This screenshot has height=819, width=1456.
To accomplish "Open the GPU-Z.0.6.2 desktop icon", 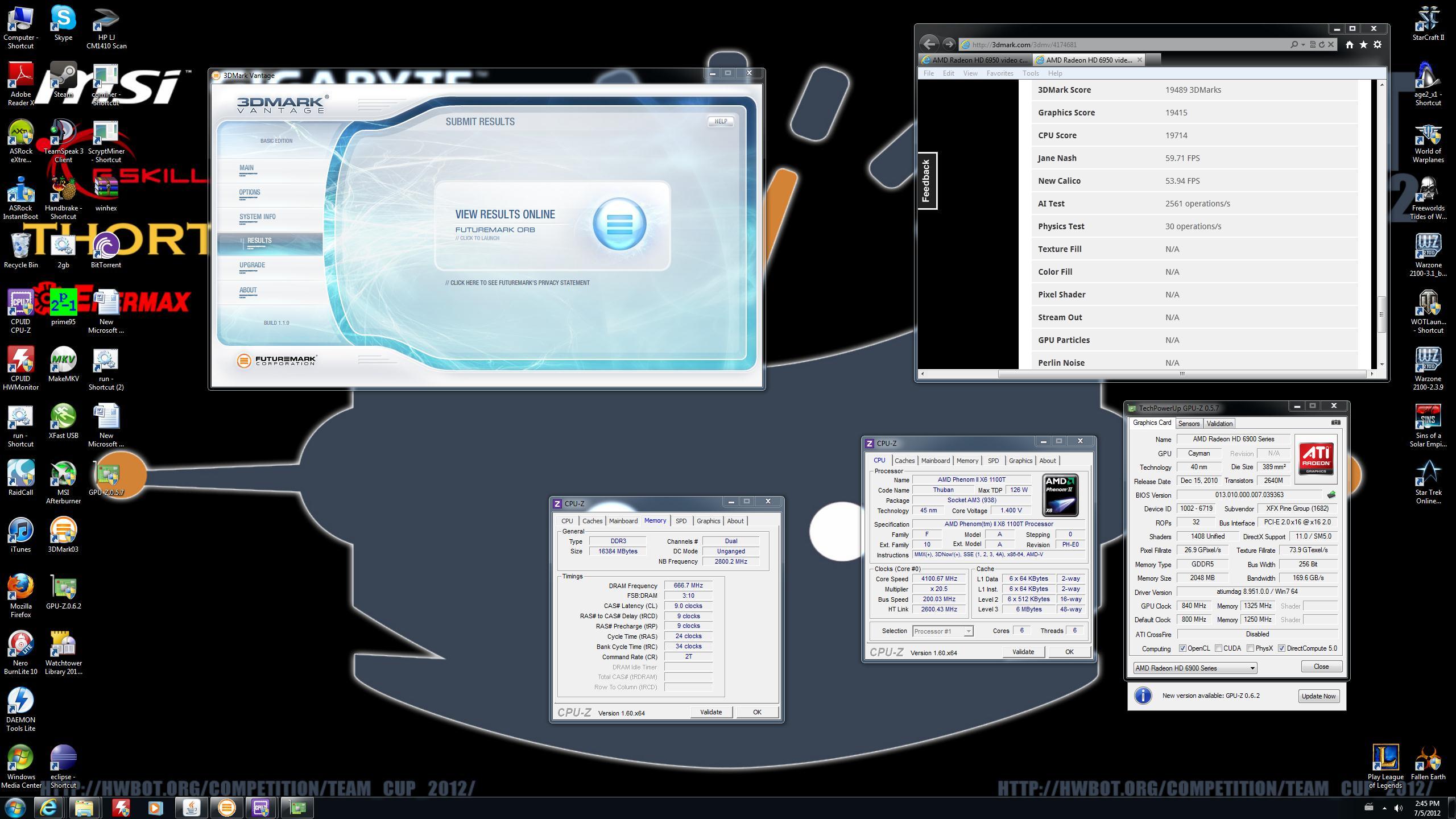I will coord(63,591).
